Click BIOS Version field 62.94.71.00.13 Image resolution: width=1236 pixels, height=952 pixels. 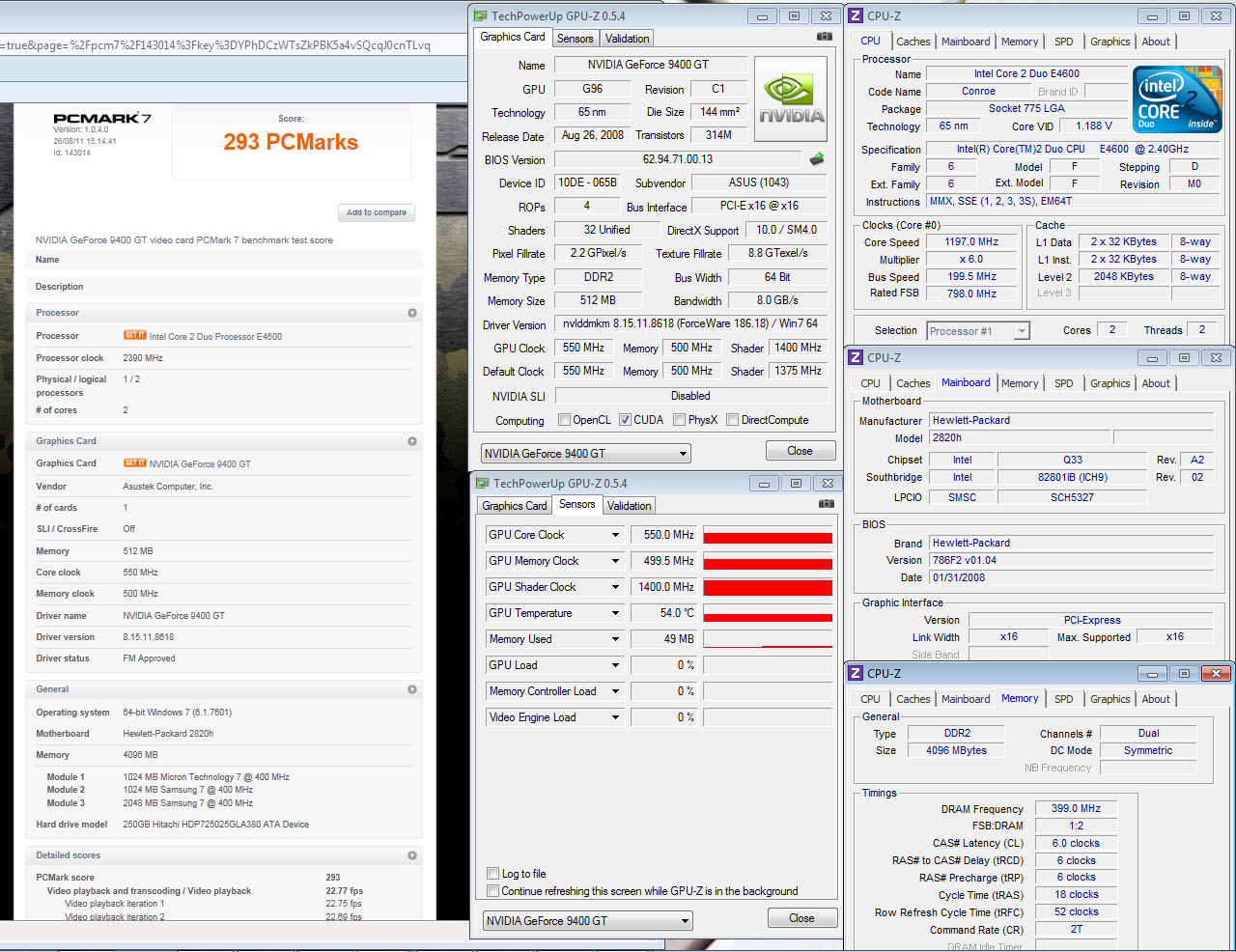point(678,159)
